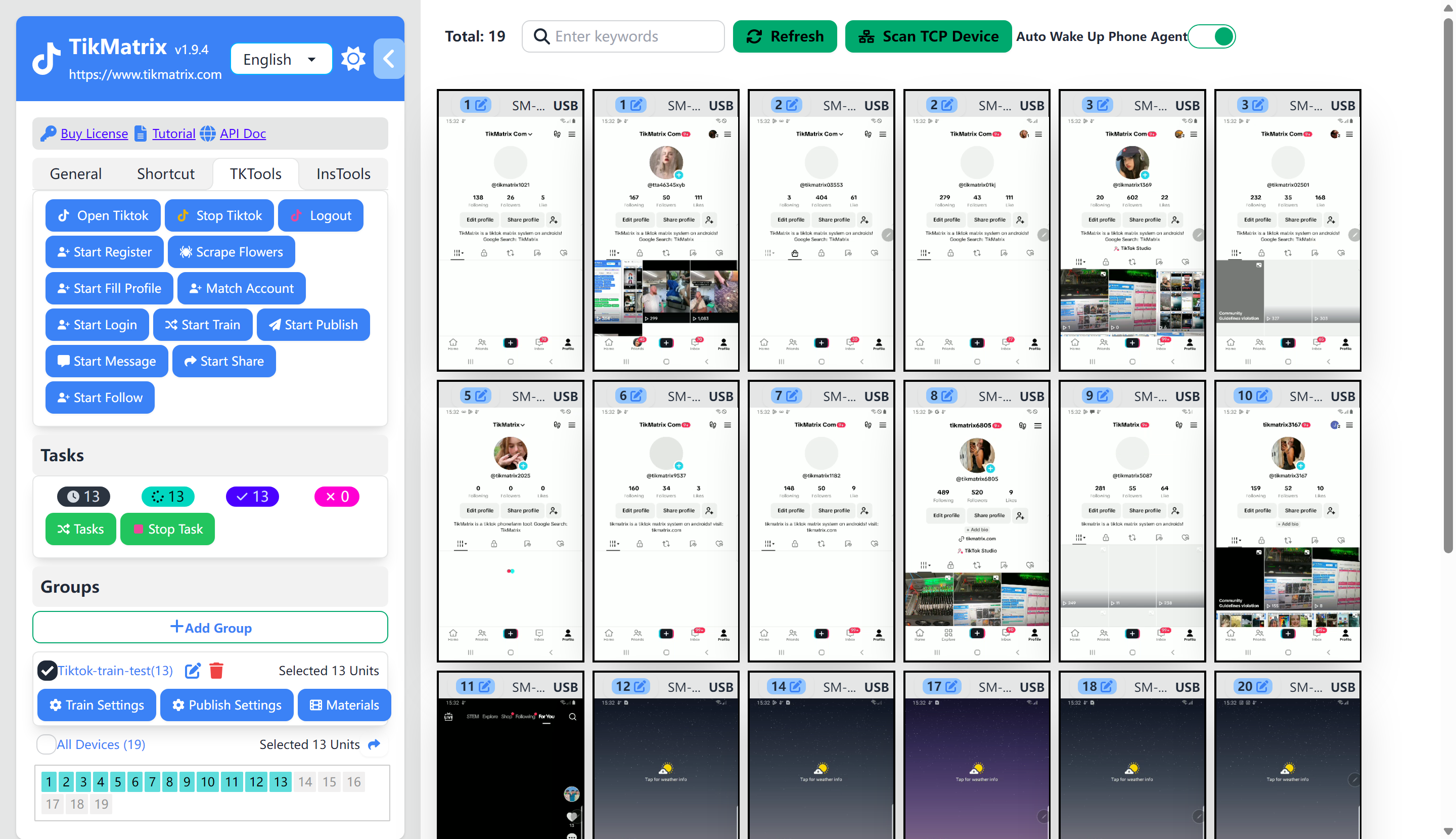Viewport: 1456px width, 839px height.
Task: Expand device group selection expander
Action: tap(375, 745)
